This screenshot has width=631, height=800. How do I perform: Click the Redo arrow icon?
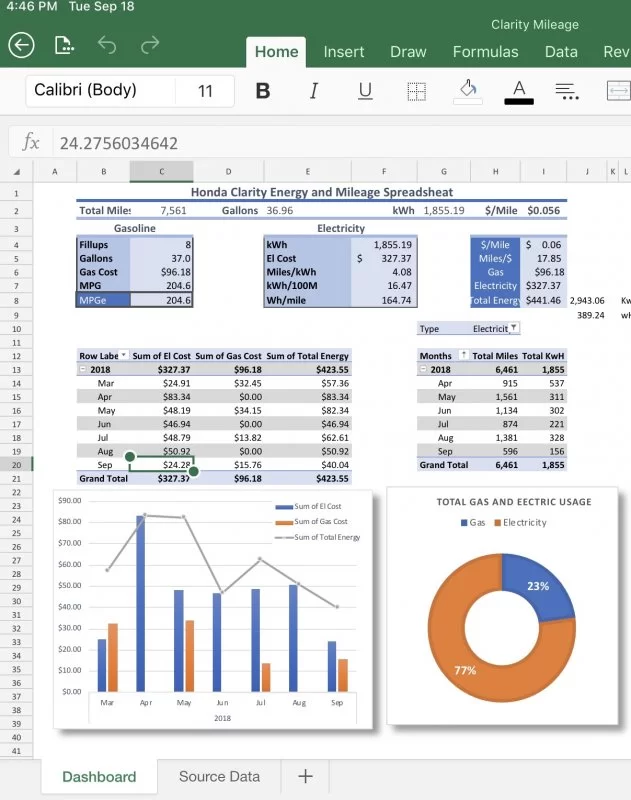tap(150, 45)
